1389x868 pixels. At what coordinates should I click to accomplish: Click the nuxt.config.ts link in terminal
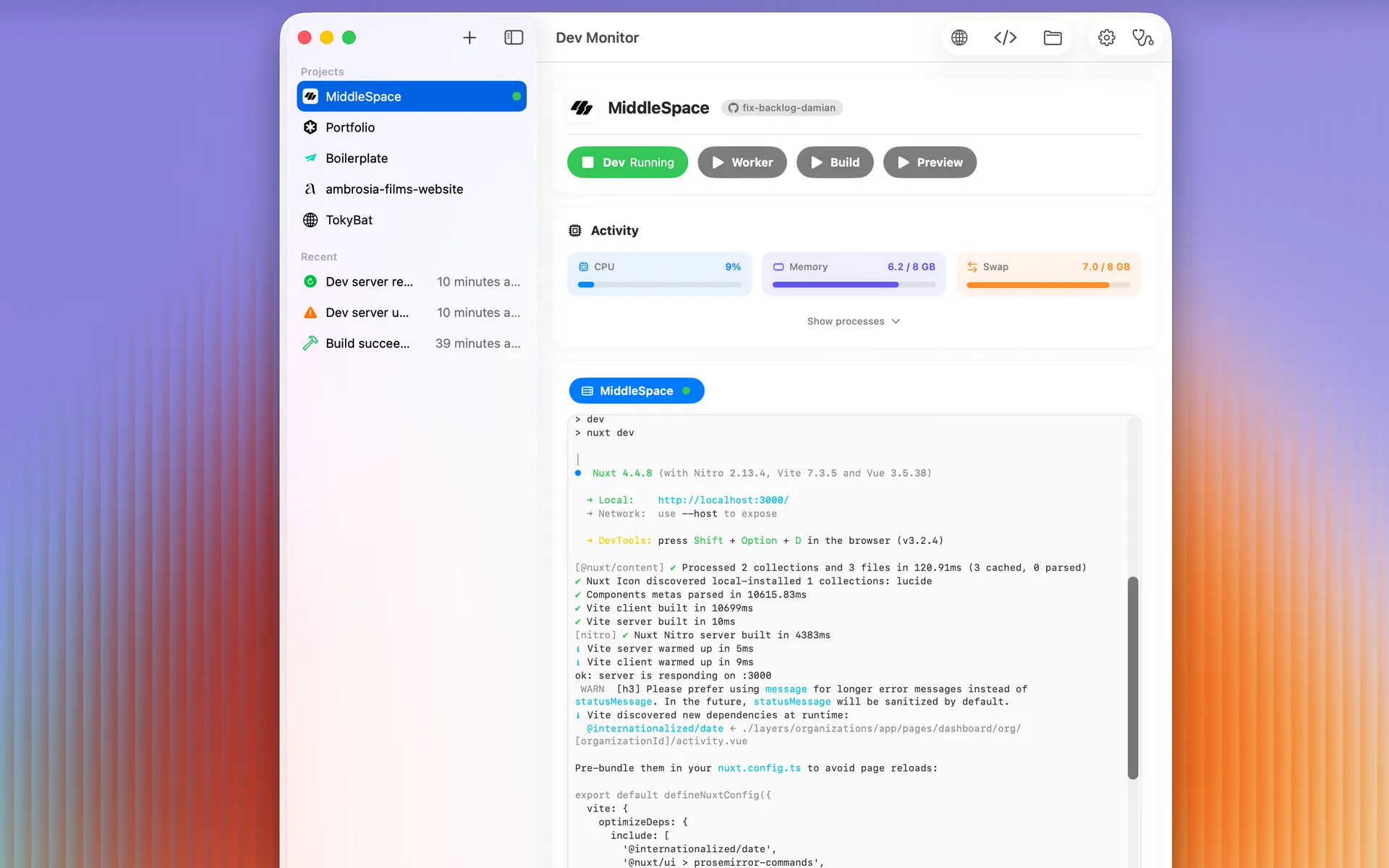point(759,768)
